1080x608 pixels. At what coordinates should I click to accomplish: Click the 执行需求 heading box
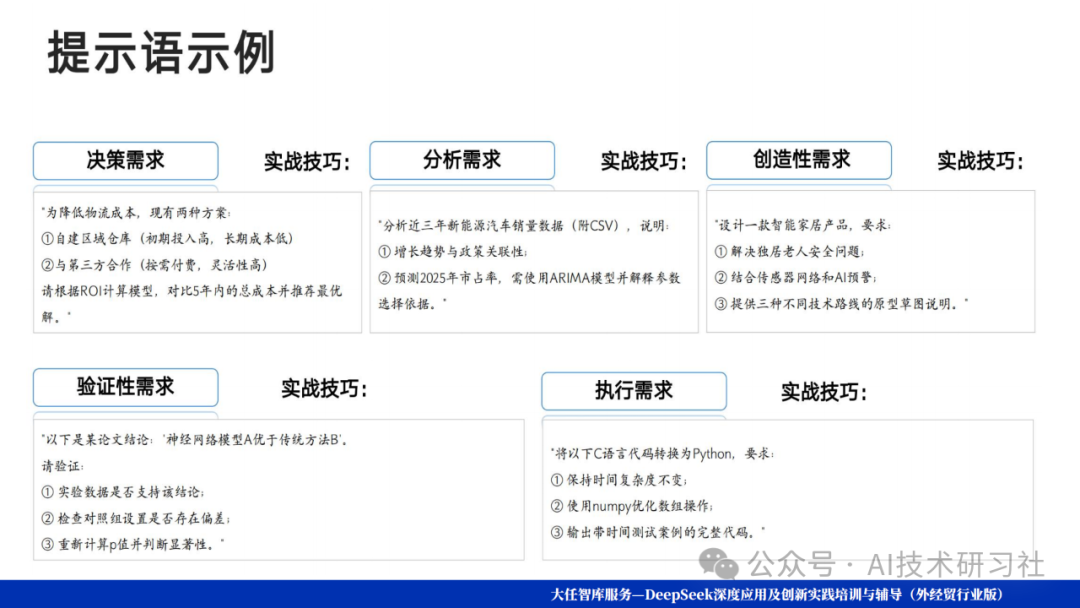click(x=634, y=391)
